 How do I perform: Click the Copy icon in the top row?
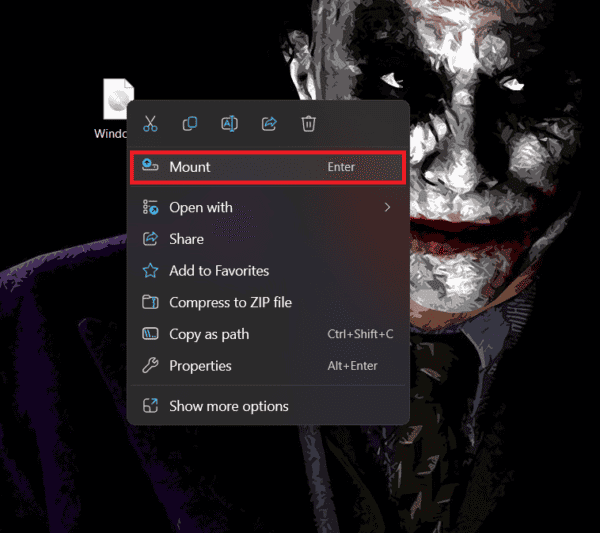(x=190, y=124)
